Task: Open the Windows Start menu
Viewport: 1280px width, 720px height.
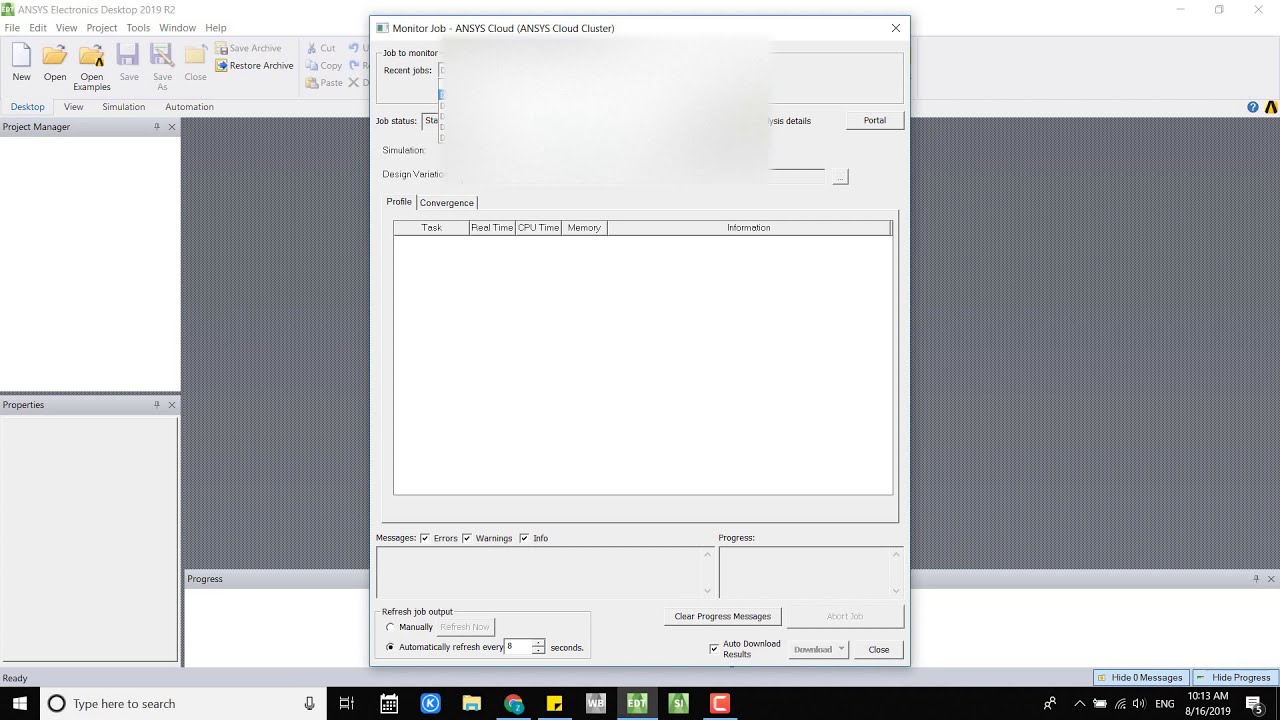Action: point(19,703)
